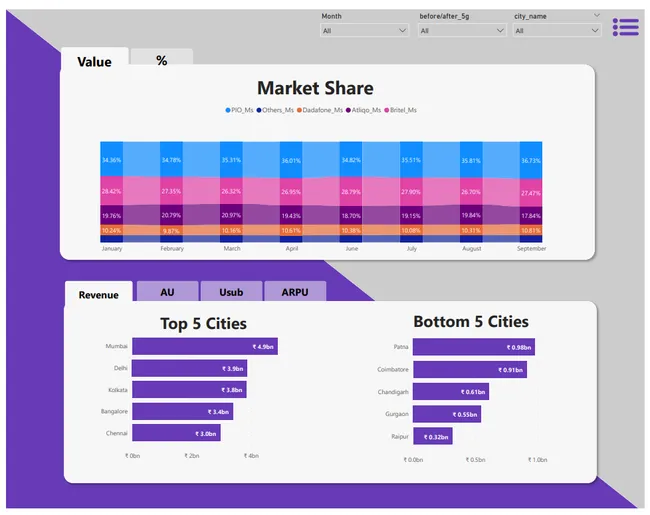Screen dimensions: 650x515
Task: Open the AU tab
Action: [167, 291]
